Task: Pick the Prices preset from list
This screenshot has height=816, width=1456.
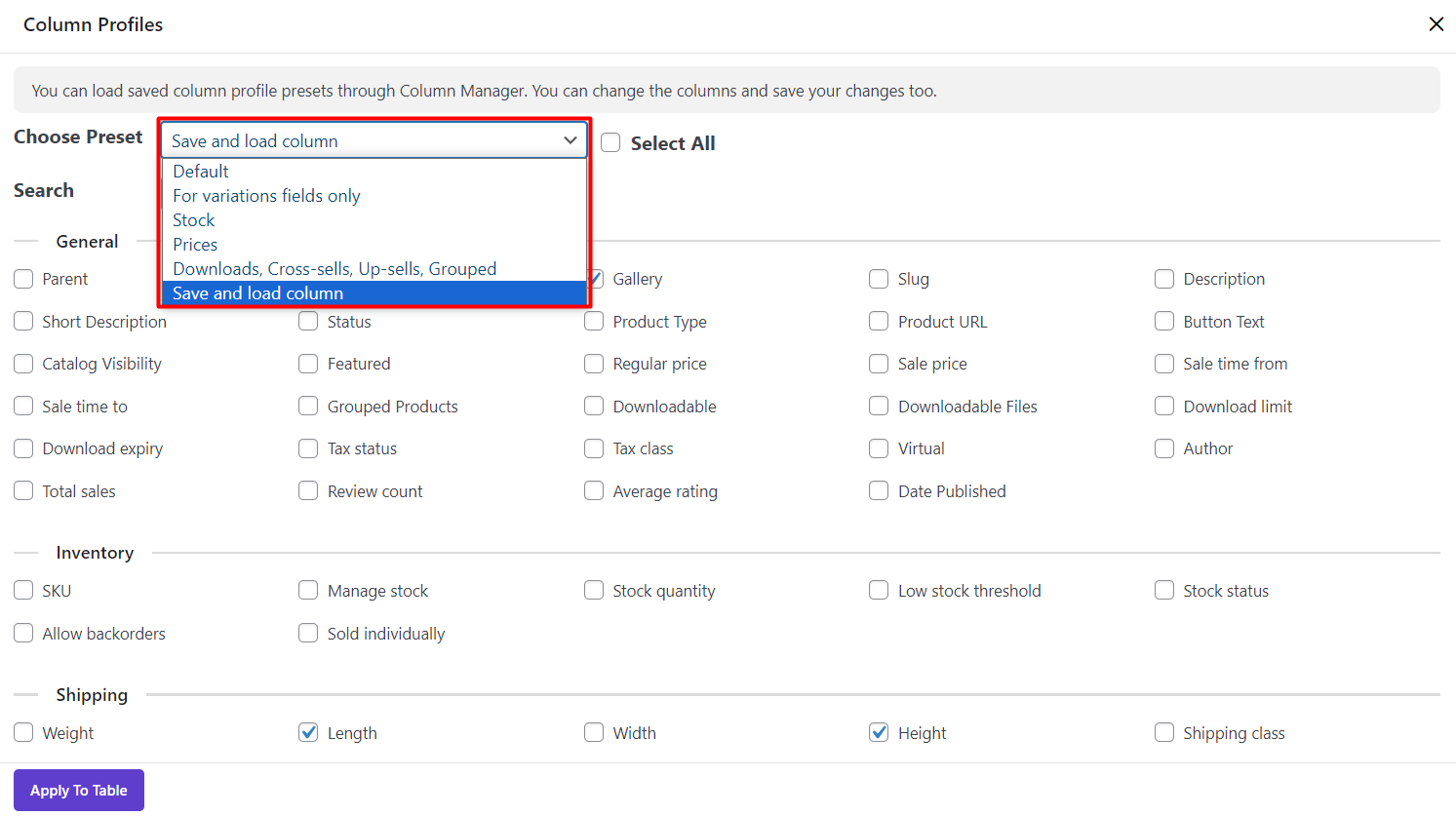Action: (x=195, y=245)
